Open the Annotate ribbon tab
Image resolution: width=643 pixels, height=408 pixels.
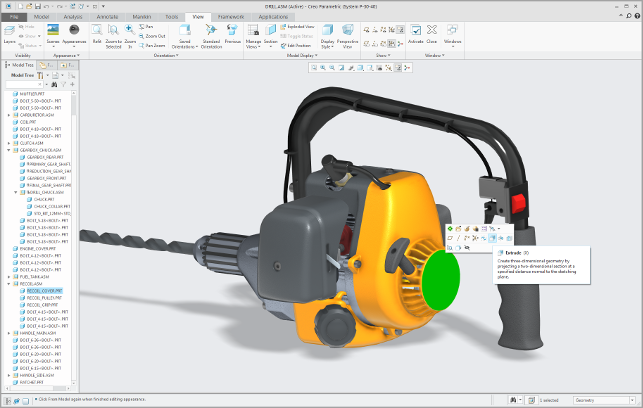[107, 17]
